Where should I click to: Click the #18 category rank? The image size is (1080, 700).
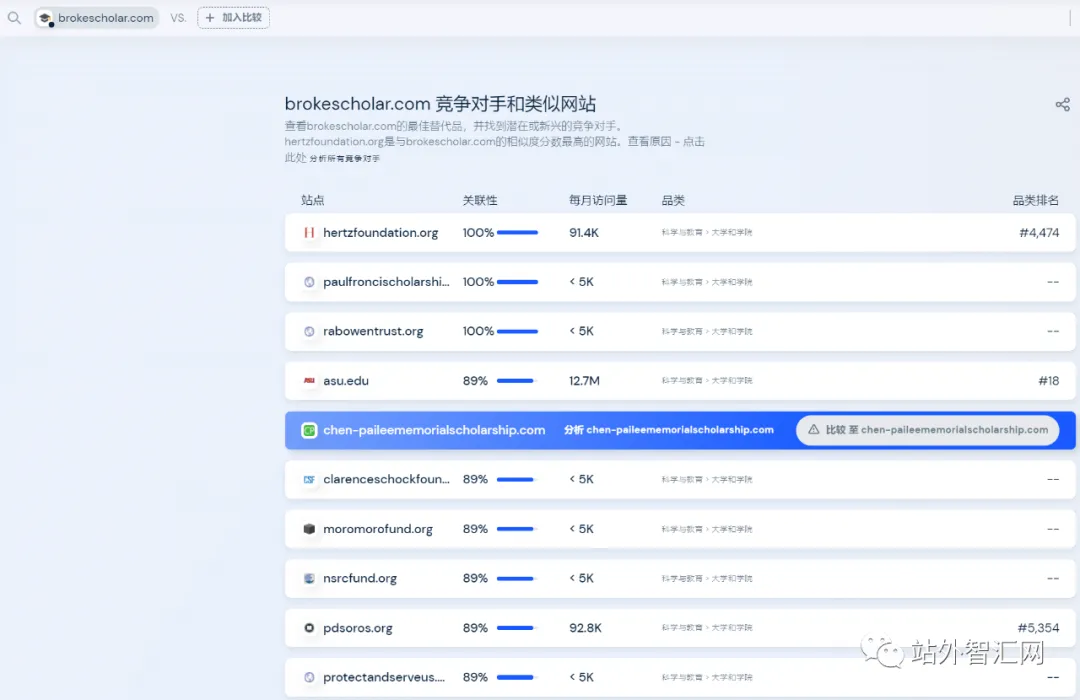click(x=1049, y=380)
